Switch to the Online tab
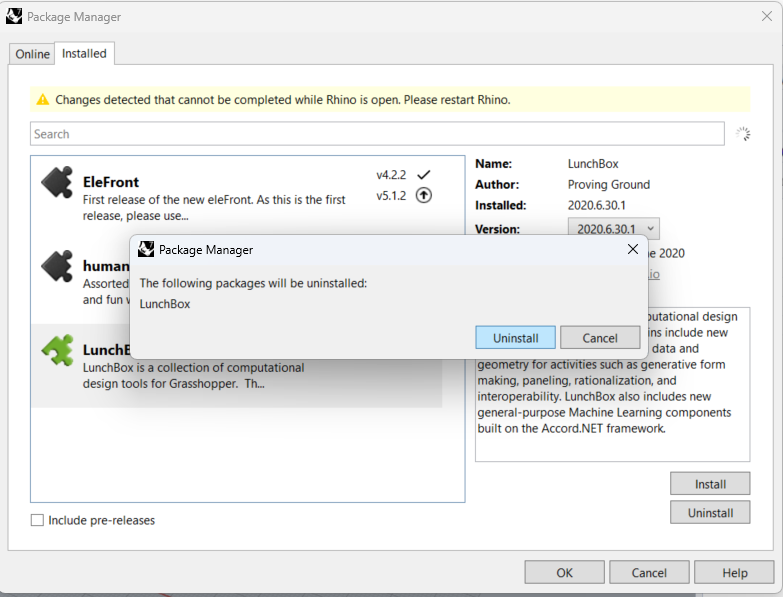The height and width of the screenshot is (597, 783). click(32, 54)
